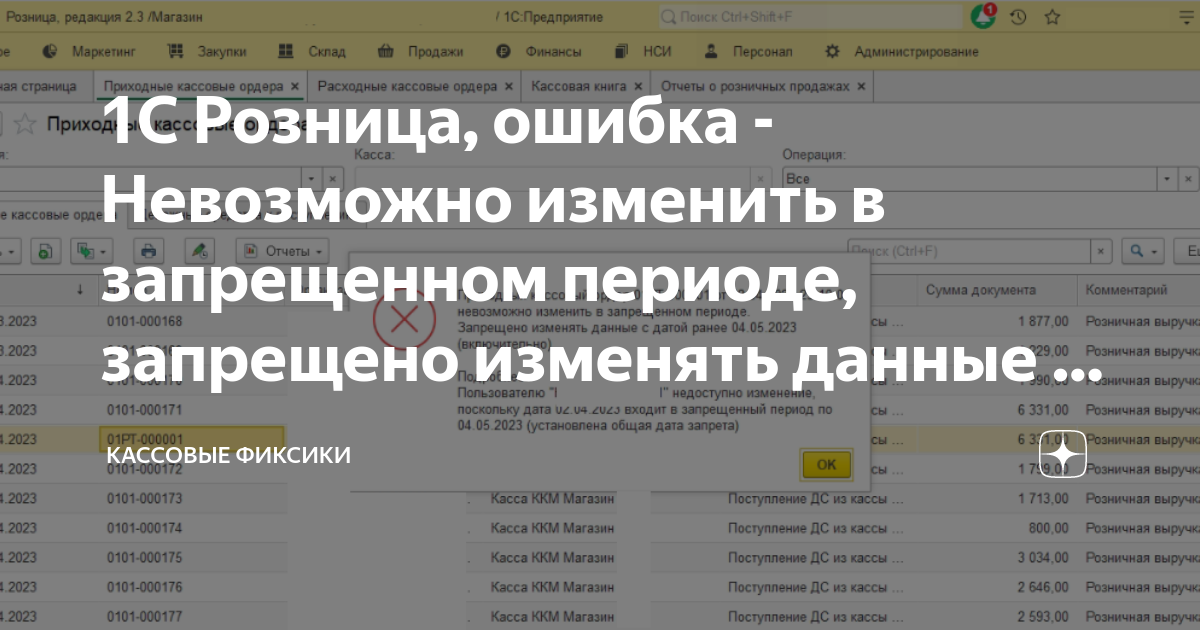Screen dimensions: 1200x630
Task: Open the Персонал section
Action: (747, 52)
